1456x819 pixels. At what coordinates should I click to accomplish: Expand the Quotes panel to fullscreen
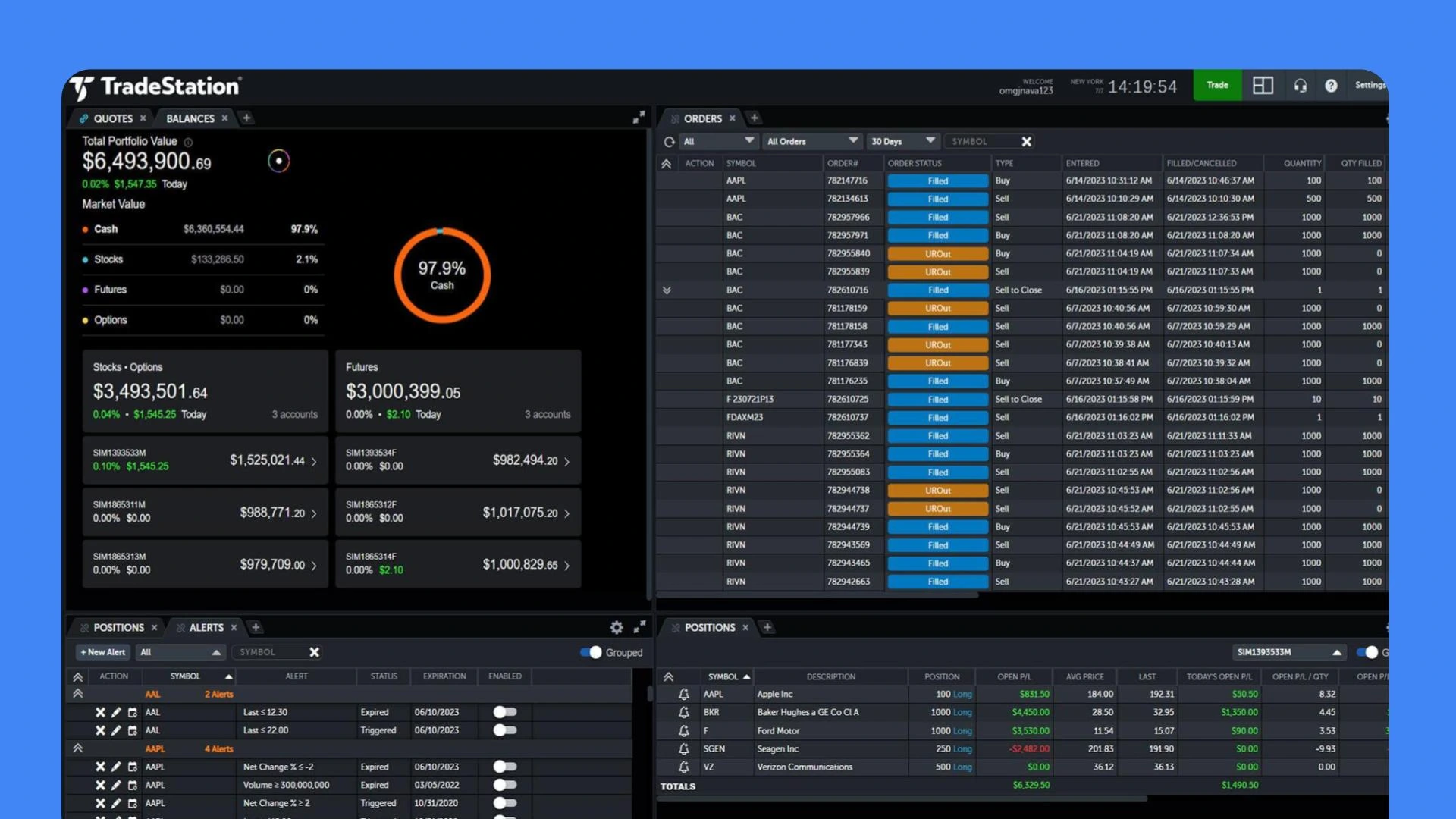[x=639, y=118]
